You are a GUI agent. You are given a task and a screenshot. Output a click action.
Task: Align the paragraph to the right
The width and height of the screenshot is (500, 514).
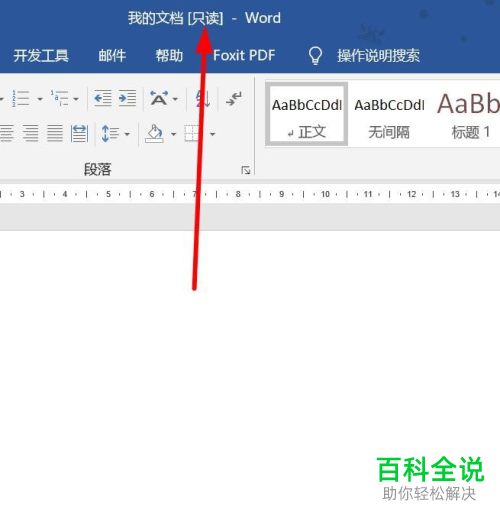31,133
